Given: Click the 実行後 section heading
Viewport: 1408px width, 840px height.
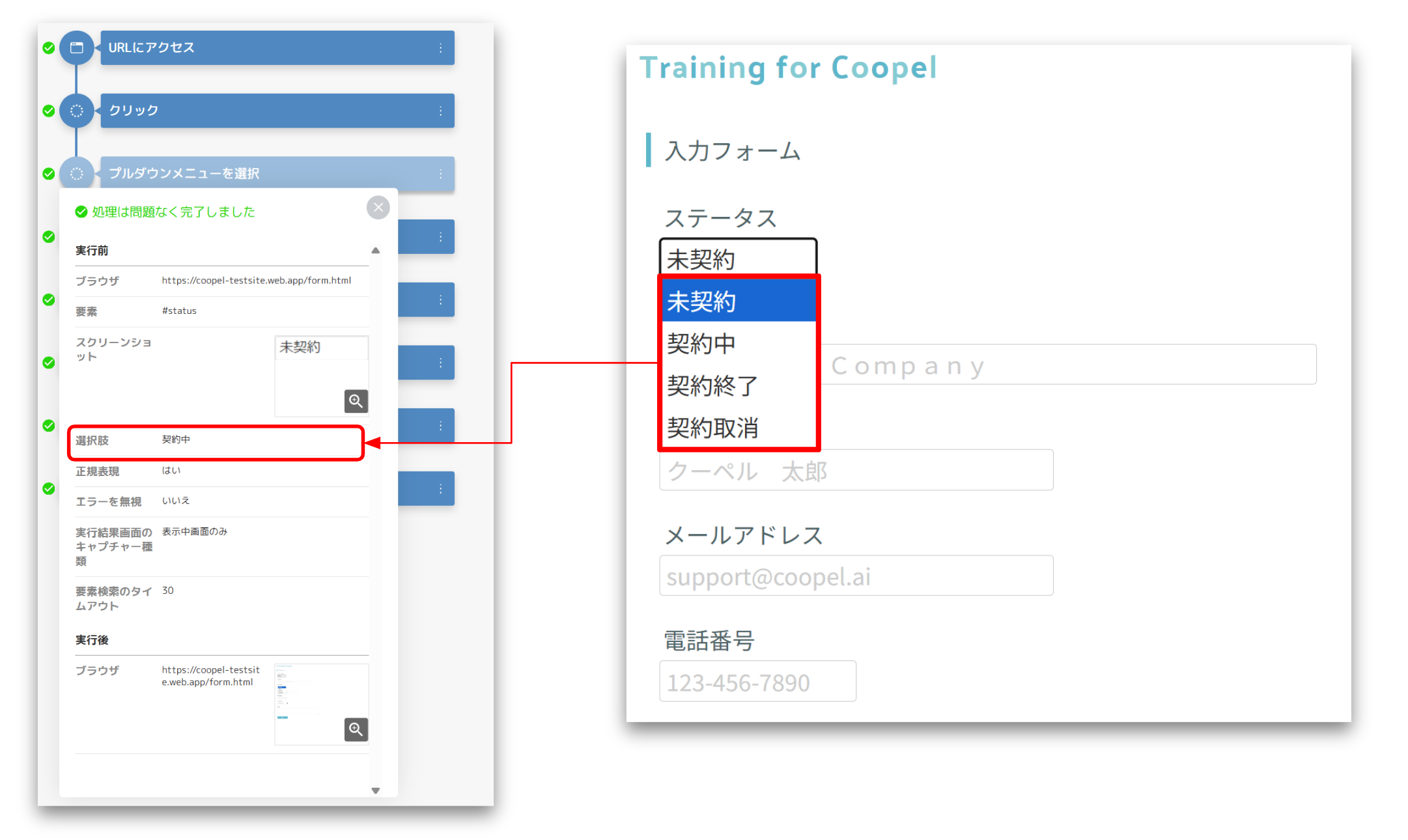Looking at the screenshot, I should pyautogui.click(x=92, y=640).
